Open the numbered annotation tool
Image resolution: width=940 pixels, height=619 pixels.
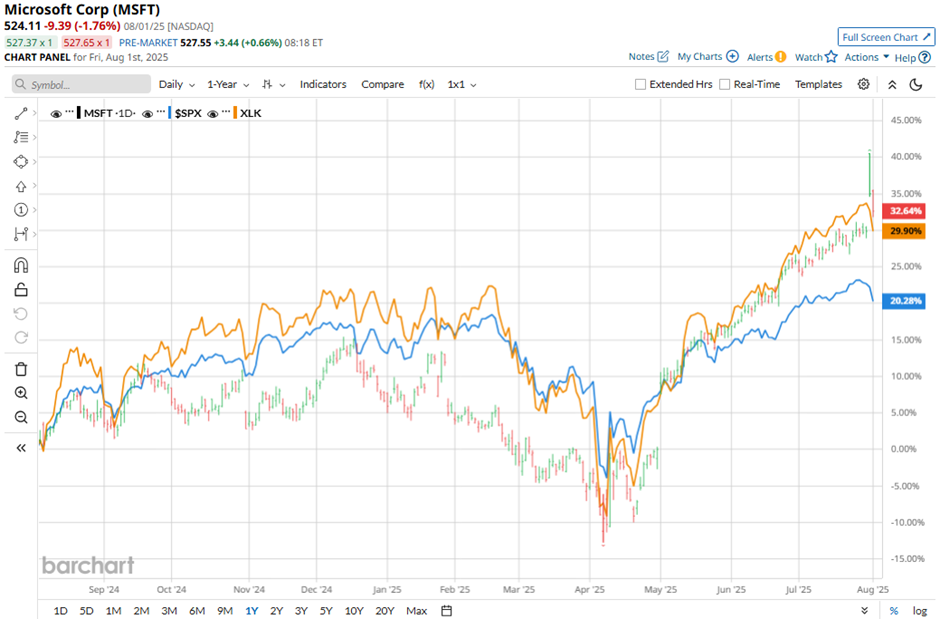[21, 210]
